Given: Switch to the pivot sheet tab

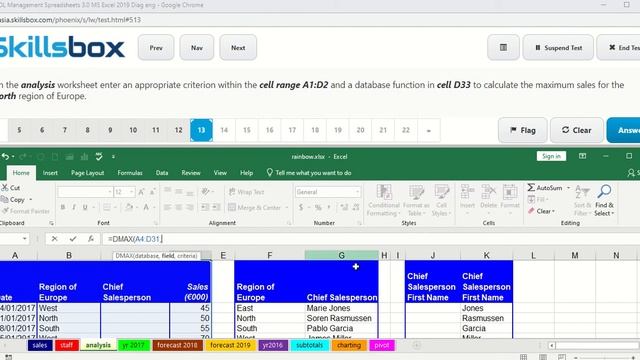Looking at the screenshot, I should (382, 345).
